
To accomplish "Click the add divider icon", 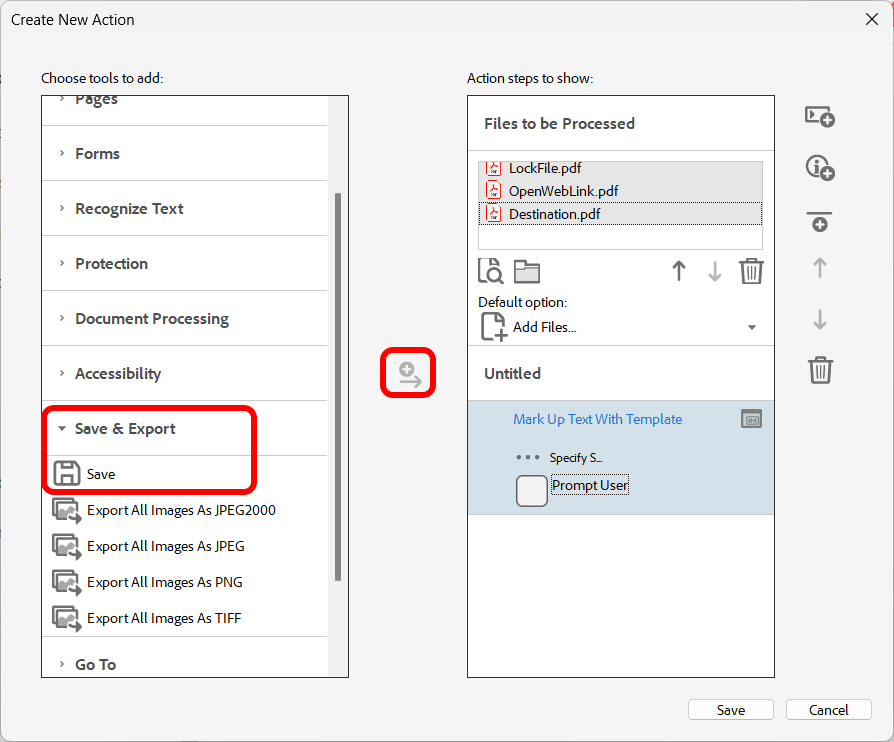I will tap(820, 221).
